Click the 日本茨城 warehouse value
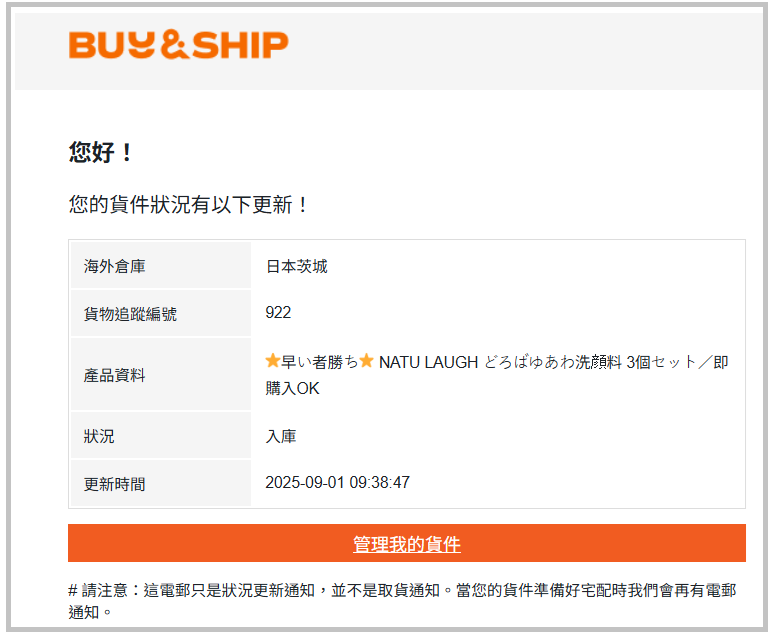The height and width of the screenshot is (638, 773). (296, 267)
